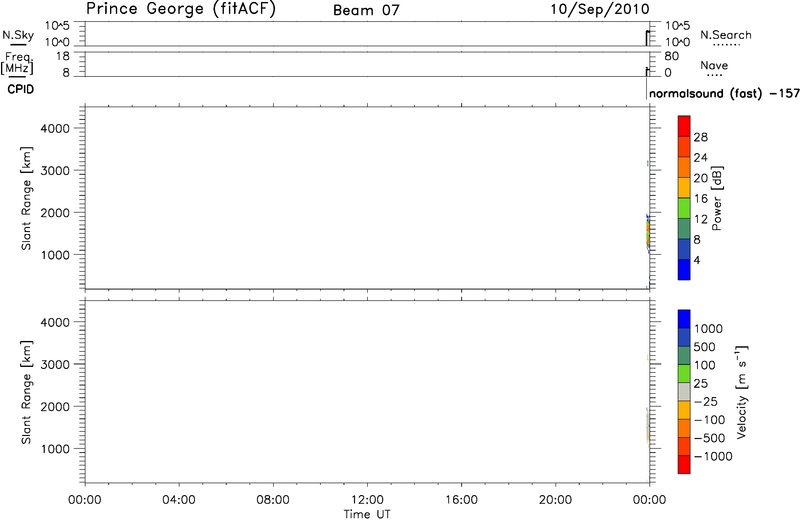Click the velocity echo near 1500 km range
The width and height of the screenshot is (800, 520).
click(648, 427)
